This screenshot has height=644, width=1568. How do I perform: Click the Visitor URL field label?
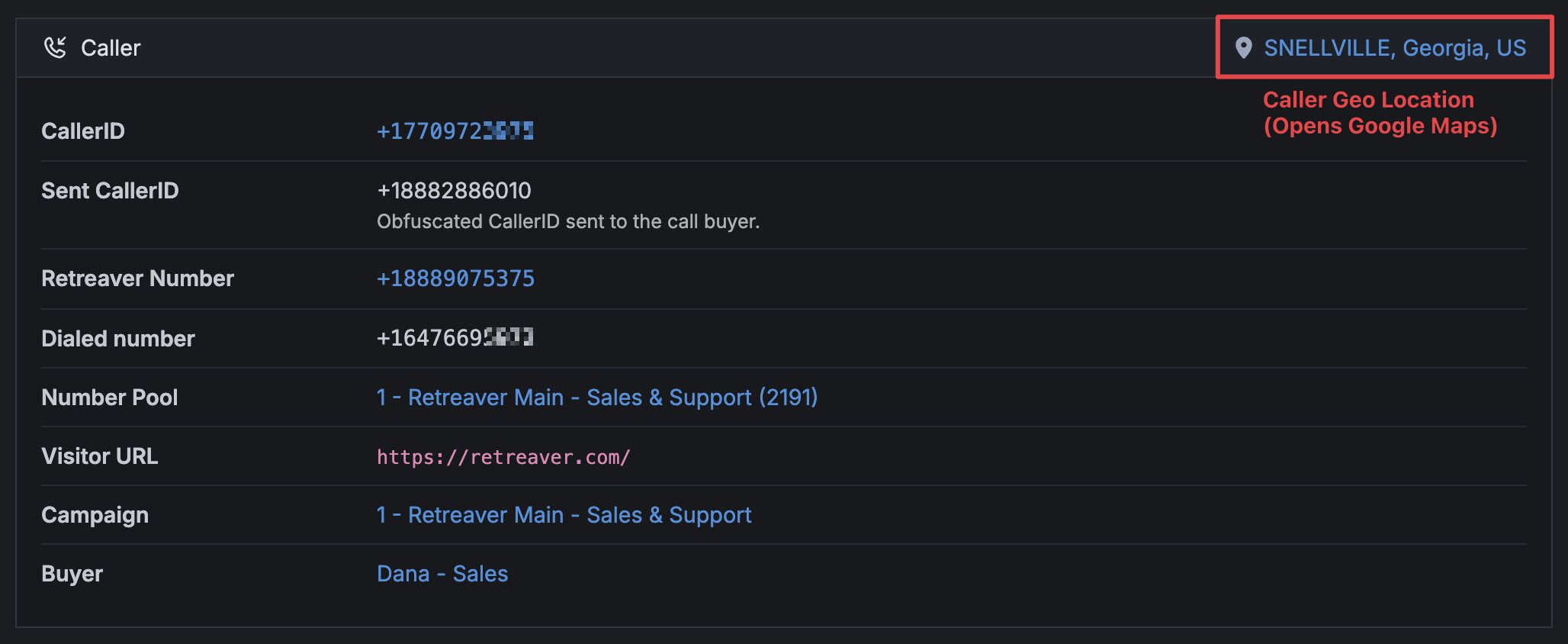100,456
